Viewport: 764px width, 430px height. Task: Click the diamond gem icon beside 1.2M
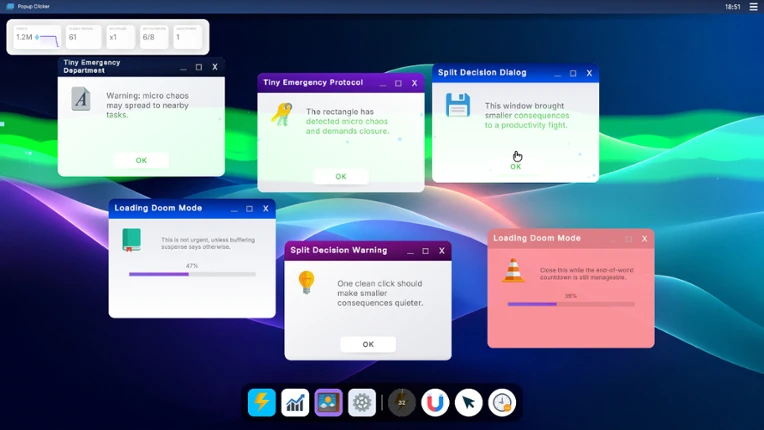(37, 37)
